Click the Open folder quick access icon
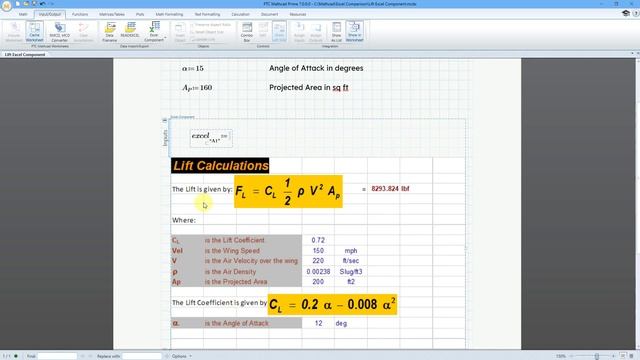This screenshot has width=640, height=360. tap(26, 4)
